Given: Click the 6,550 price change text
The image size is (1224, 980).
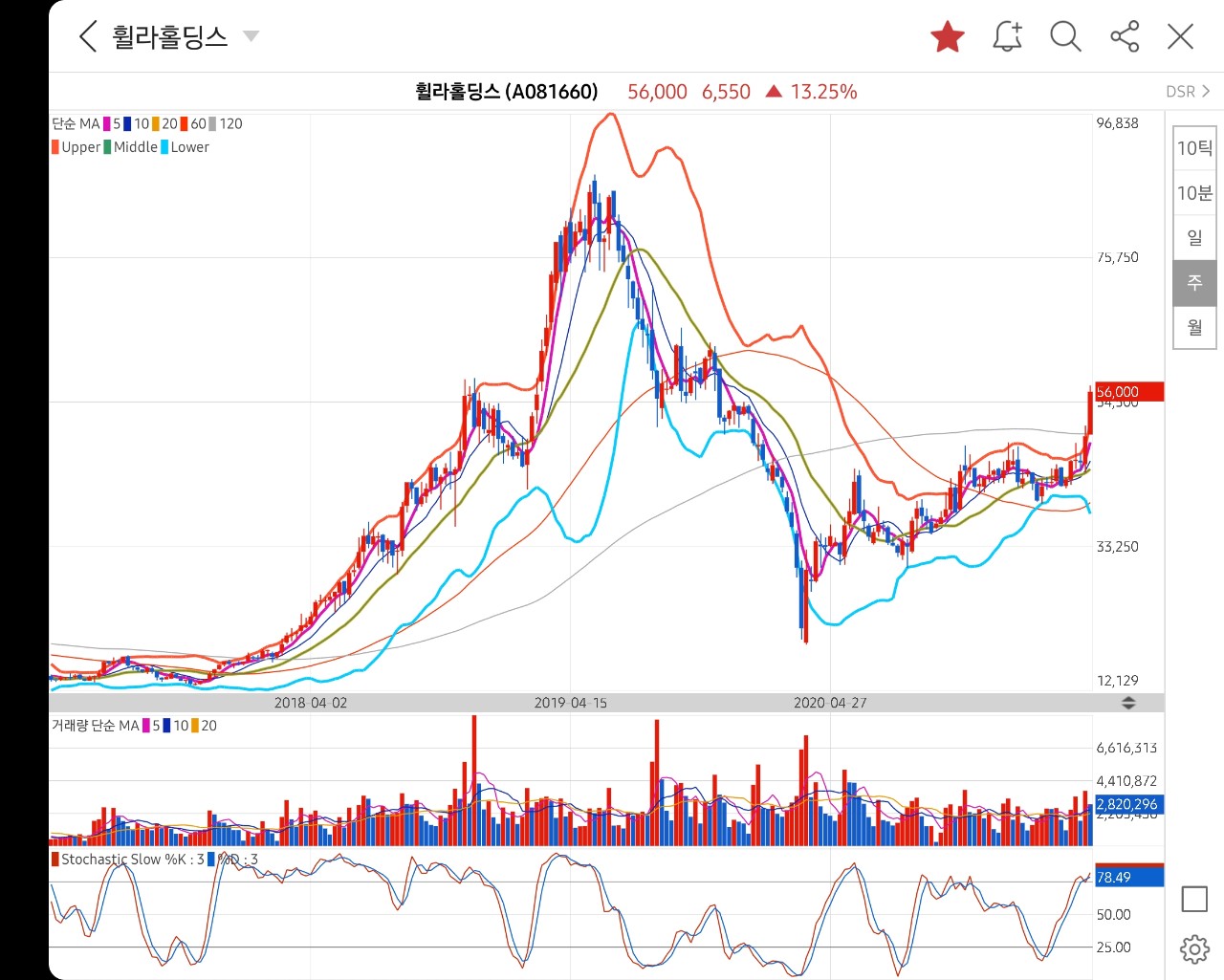Looking at the screenshot, I should click(x=726, y=92).
